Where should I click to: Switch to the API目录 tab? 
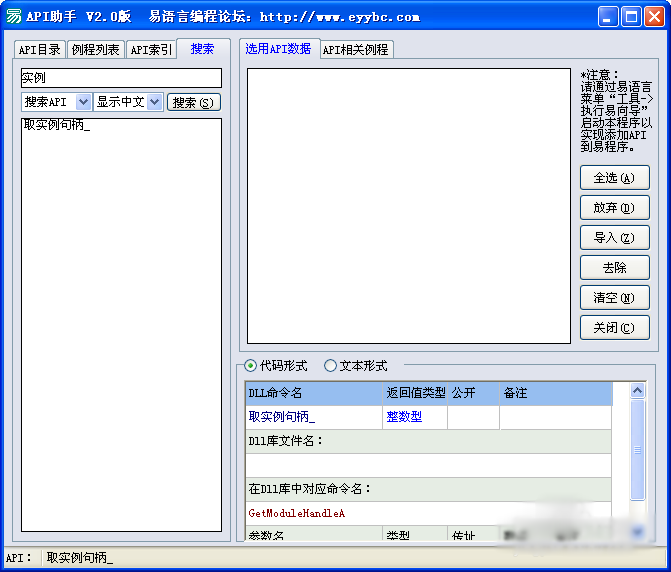point(40,50)
